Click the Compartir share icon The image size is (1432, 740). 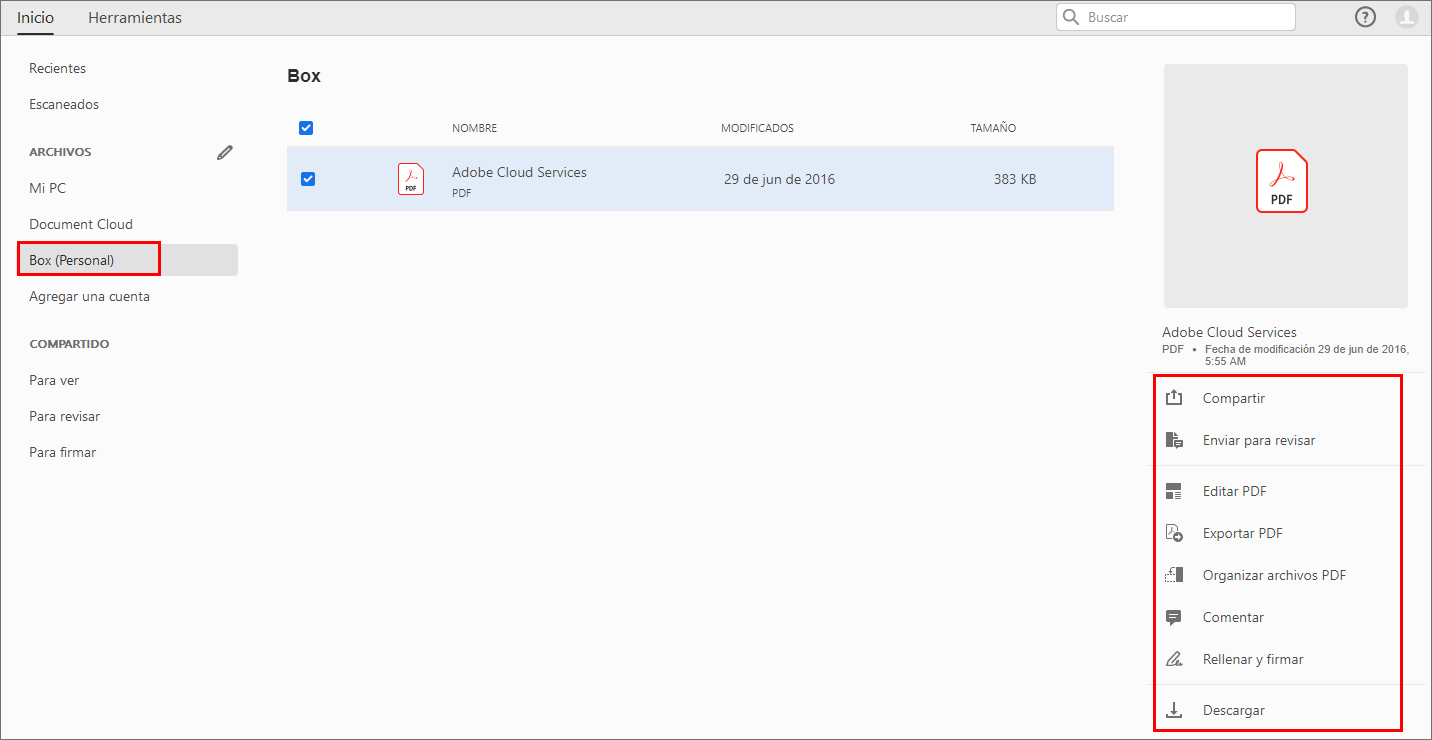click(x=1173, y=397)
